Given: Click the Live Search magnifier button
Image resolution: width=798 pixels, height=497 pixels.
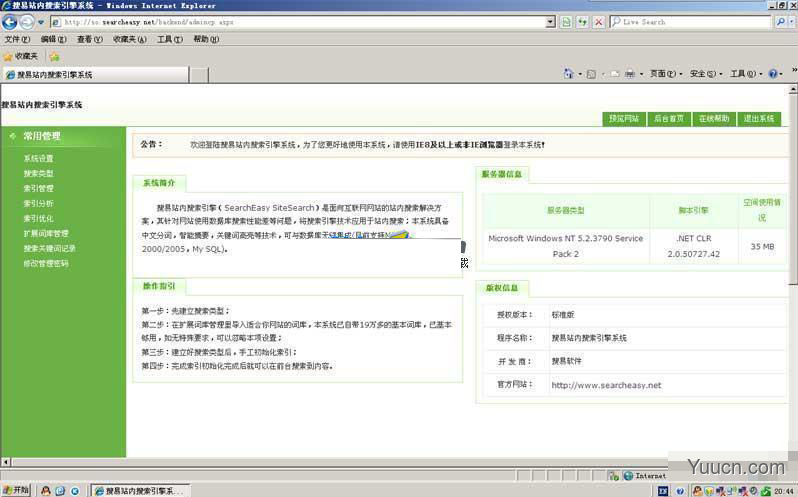Looking at the screenshot, I should pyautogui.click(x=781, y=22).
